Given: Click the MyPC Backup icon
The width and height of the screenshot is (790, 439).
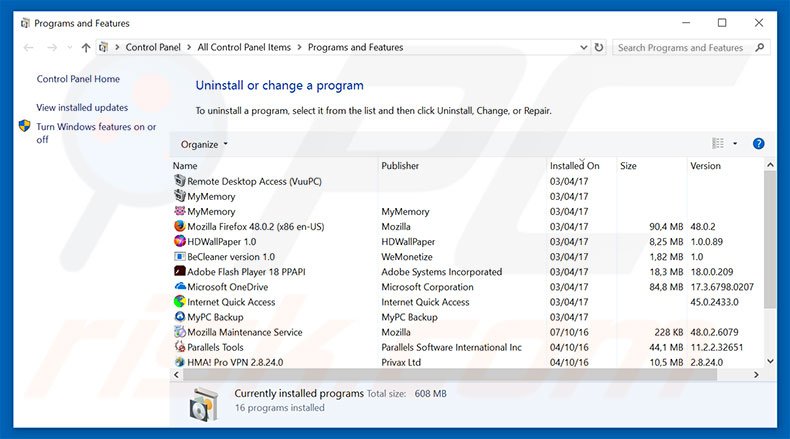Looking at the screenshot, I should coord(180,317).
